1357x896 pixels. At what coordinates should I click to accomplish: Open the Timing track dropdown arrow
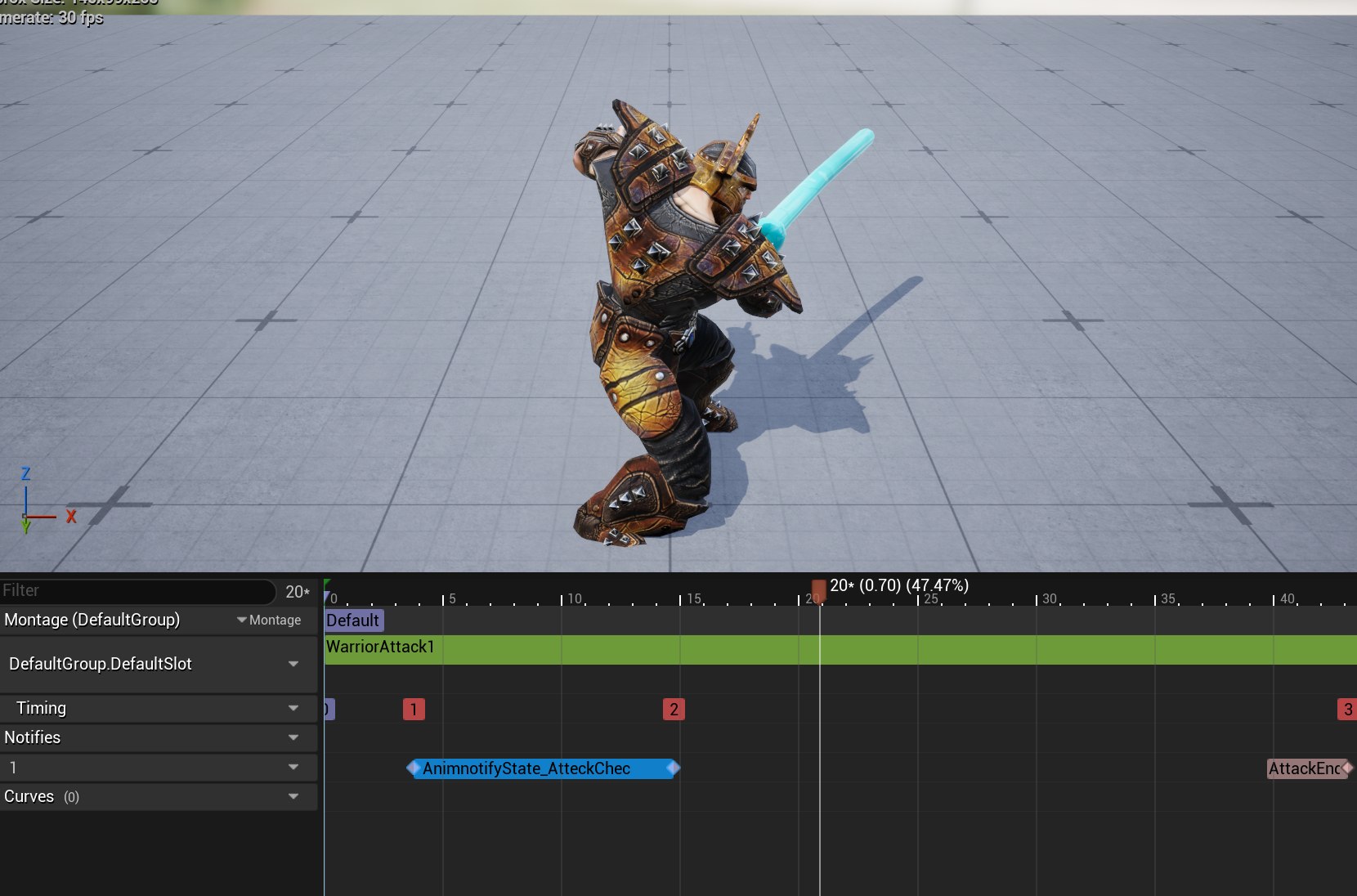pos(293,708)
